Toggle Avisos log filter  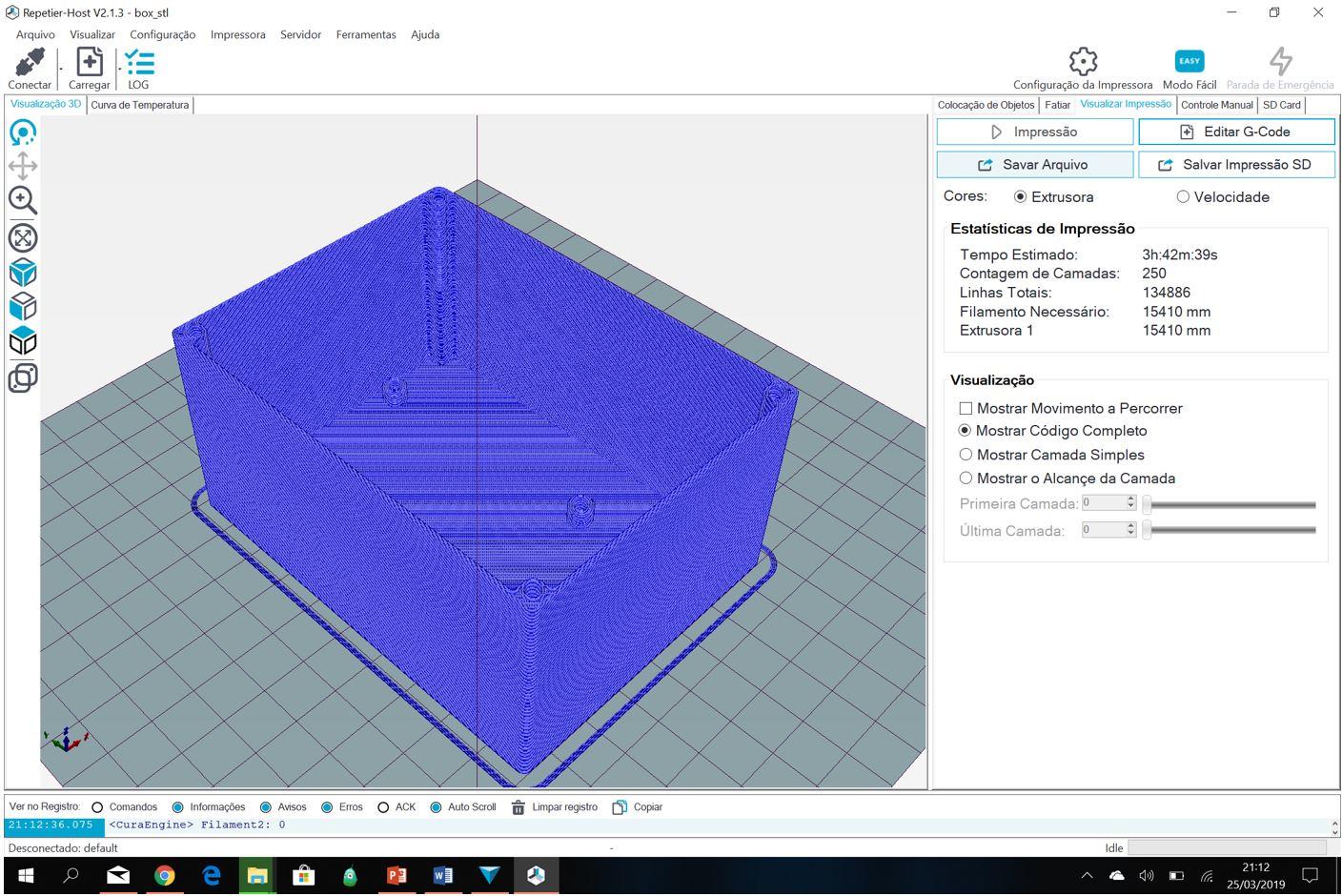(266, 807)
